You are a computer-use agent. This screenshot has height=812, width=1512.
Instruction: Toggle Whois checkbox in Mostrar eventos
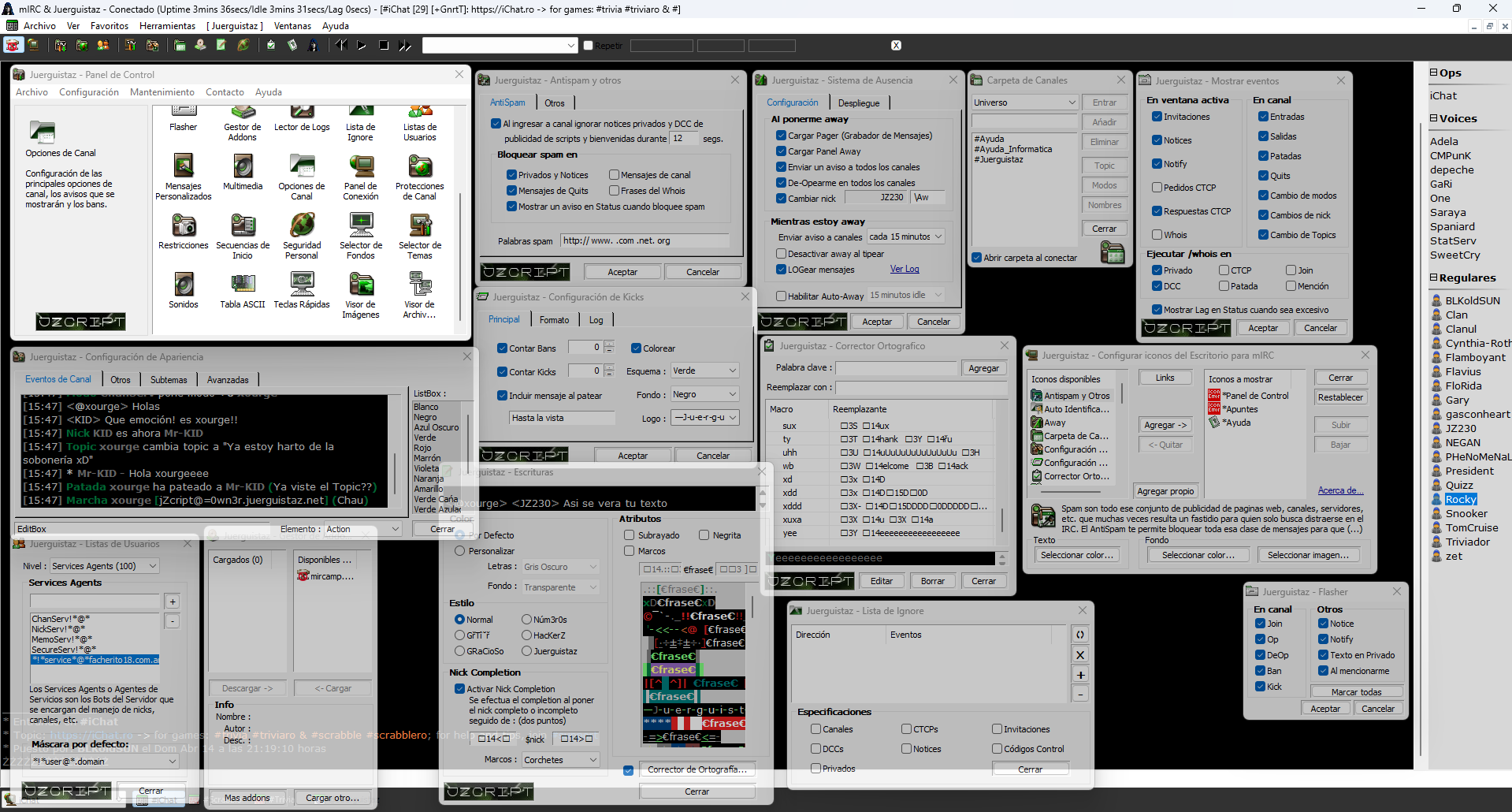point(1157,235)
